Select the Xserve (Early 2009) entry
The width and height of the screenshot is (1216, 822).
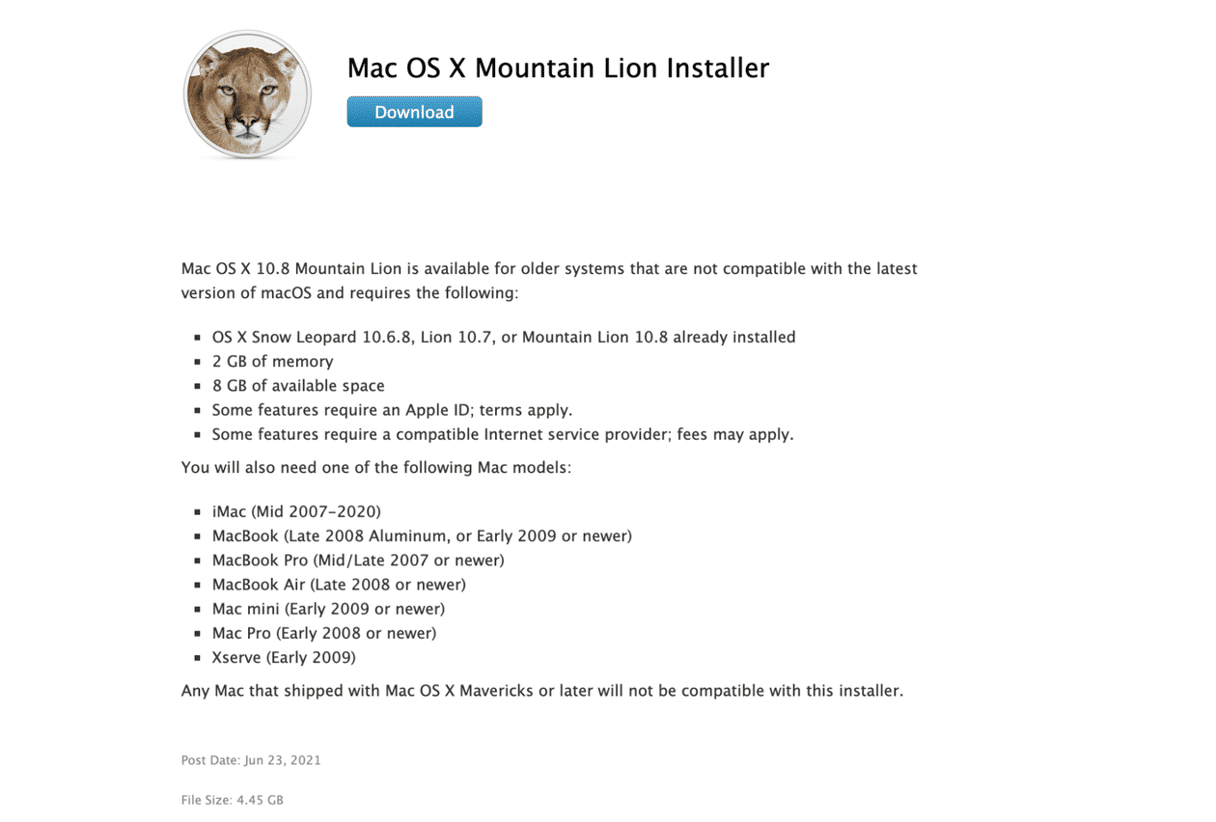tap(284, 657)
